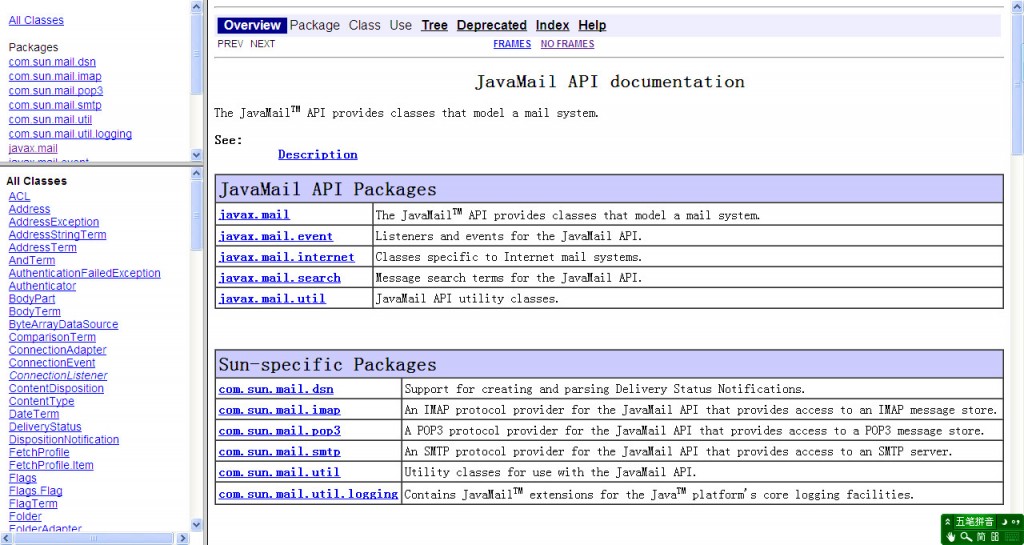Open the DeliveryStatus class link
Screen dimensions: 1024x545
tap(45, 426)
